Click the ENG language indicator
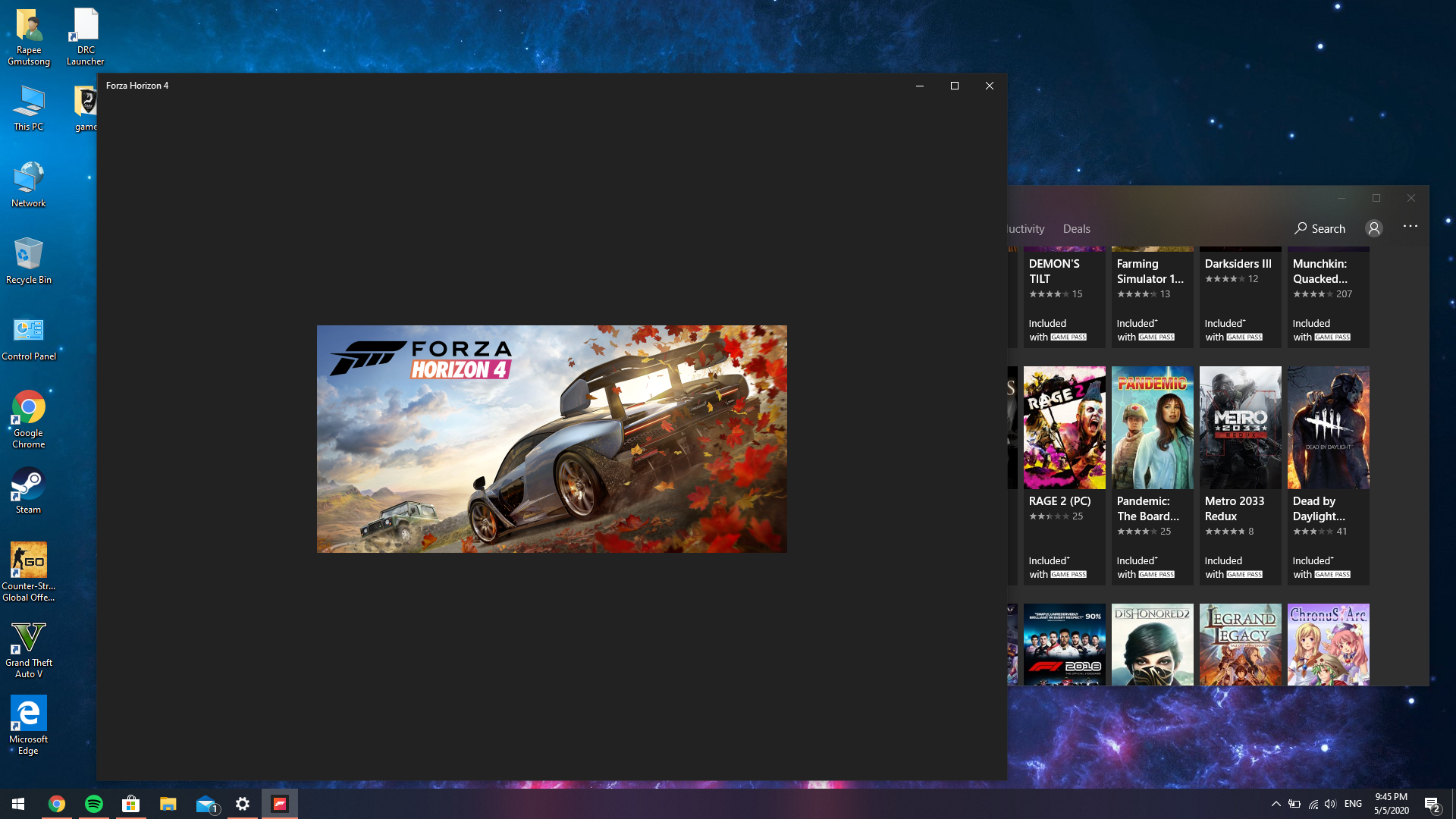This screenshot has height=819, width=1456. (x=1353, y=804)
